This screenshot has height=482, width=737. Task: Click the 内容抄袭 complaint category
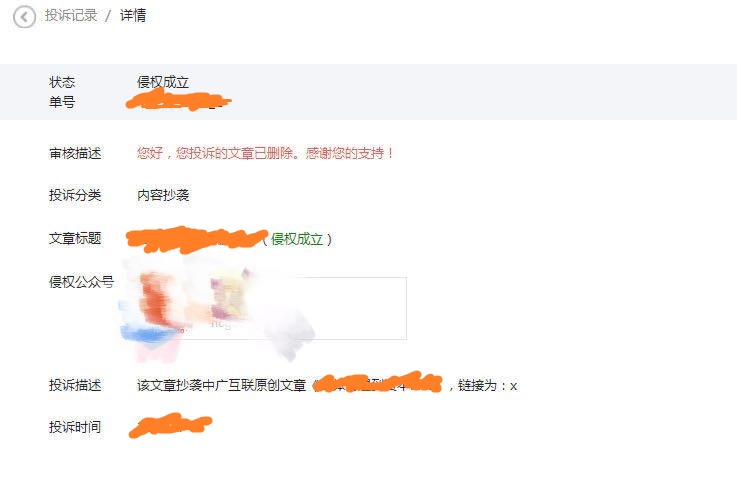coord(163,195)
